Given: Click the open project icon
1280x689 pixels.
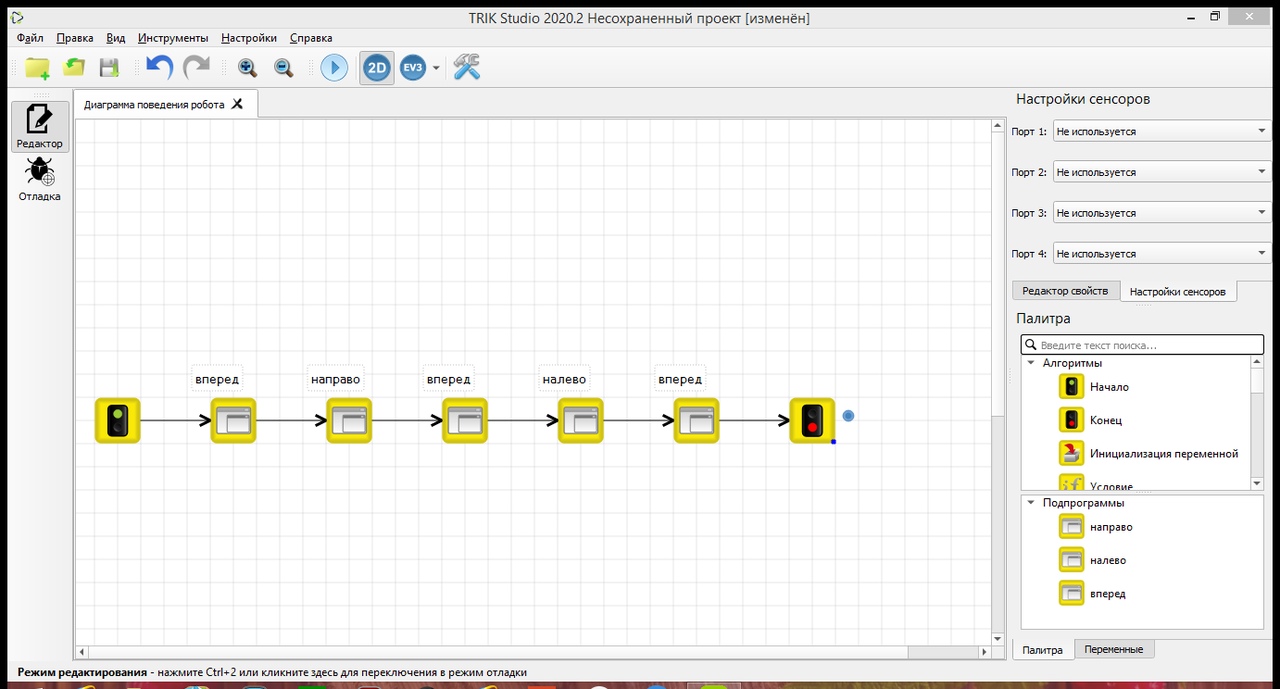Looking at the screenshot, I should [x=74, y=68].
